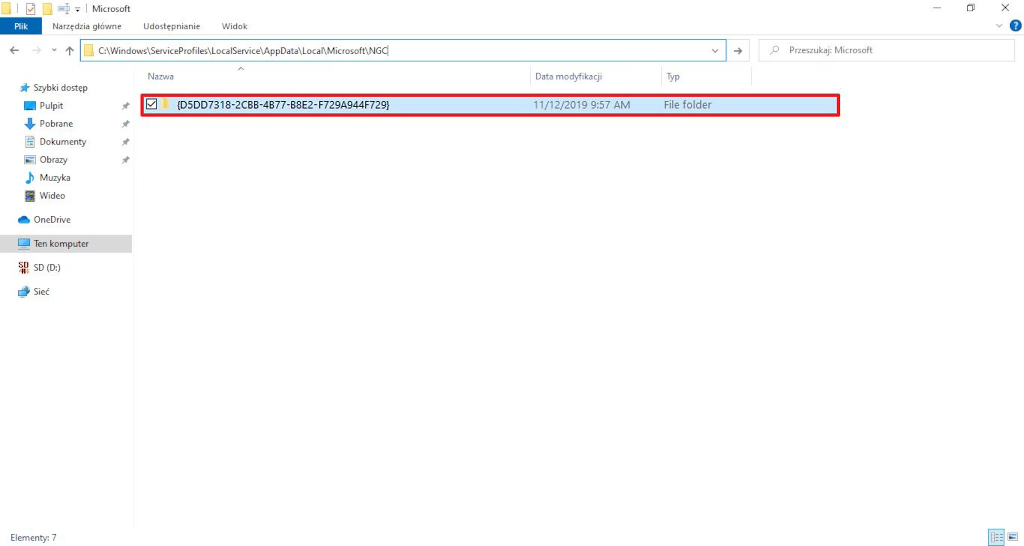Click the OneDrive cloud icon
1024x546 pixels.
pos(24,219)
